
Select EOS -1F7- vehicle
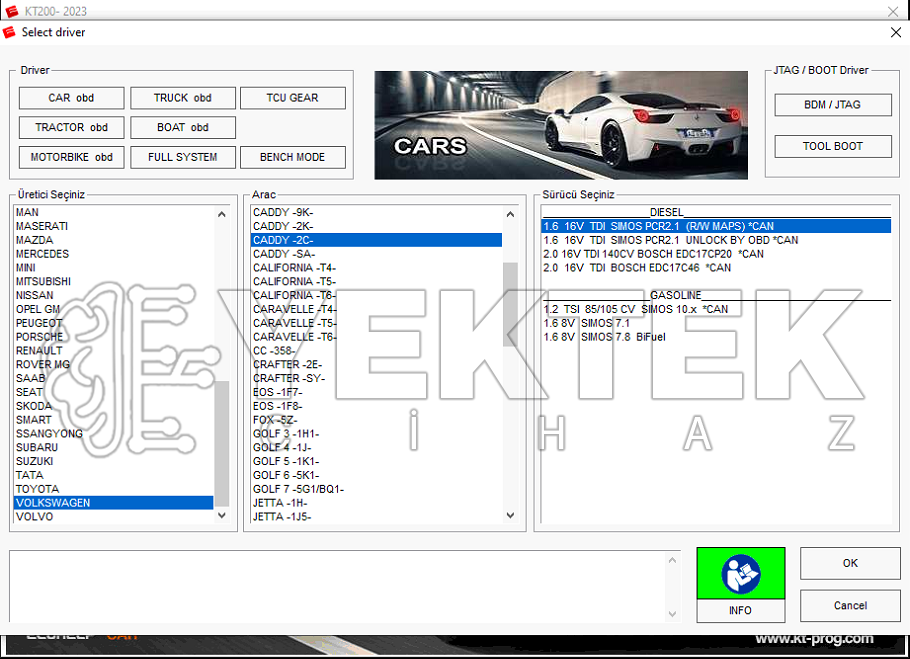376,392
